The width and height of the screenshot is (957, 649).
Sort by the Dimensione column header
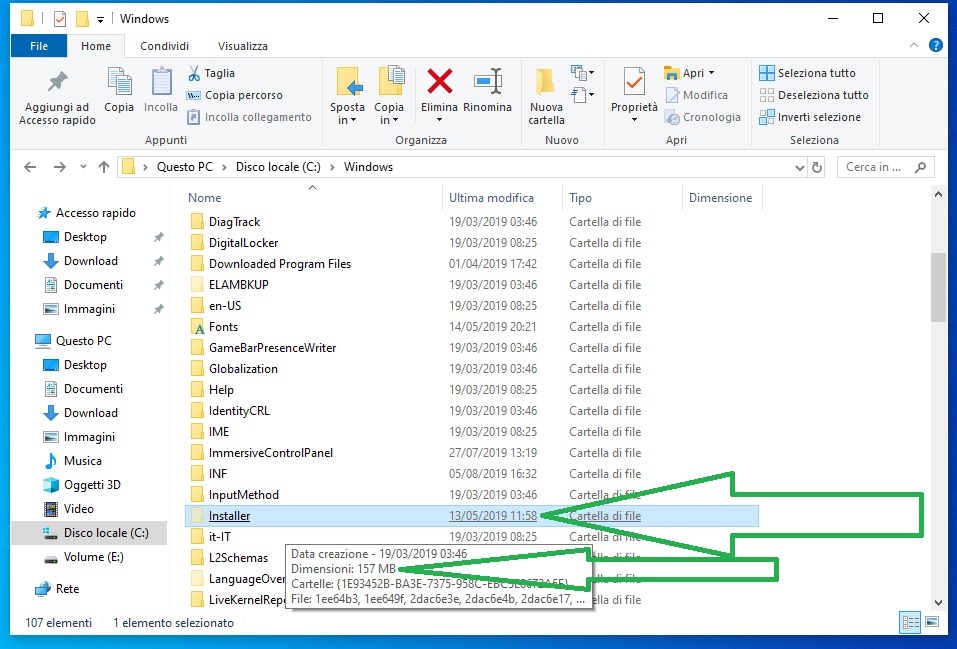tap(720, 198)
